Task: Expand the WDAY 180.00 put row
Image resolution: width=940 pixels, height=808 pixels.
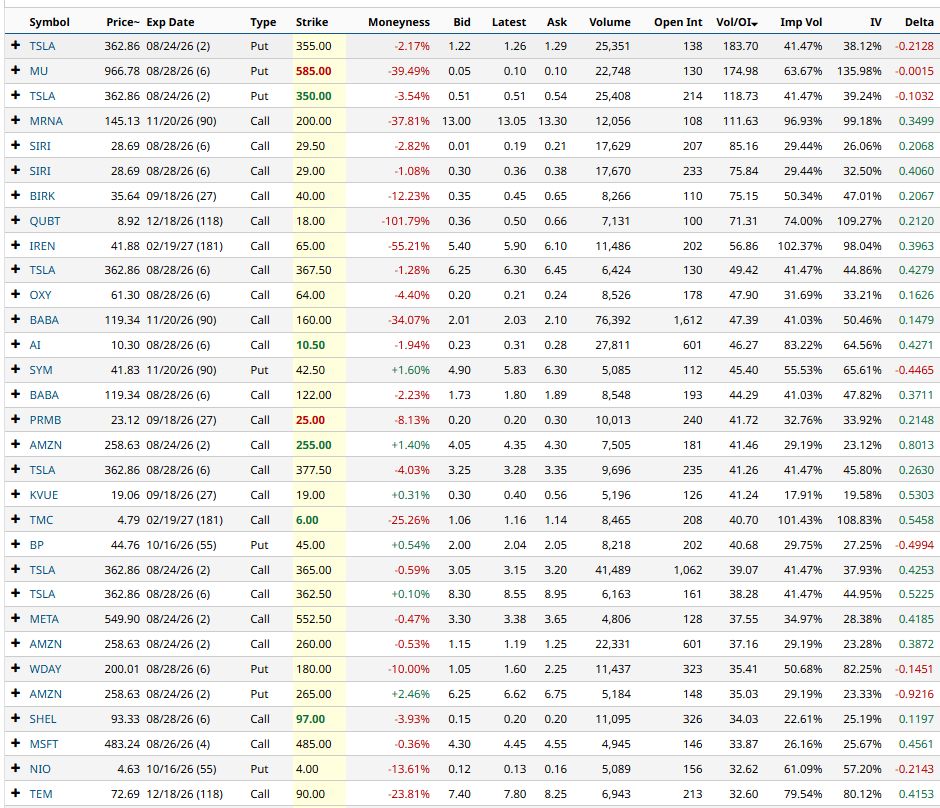Action: click(x=16, y=668)
